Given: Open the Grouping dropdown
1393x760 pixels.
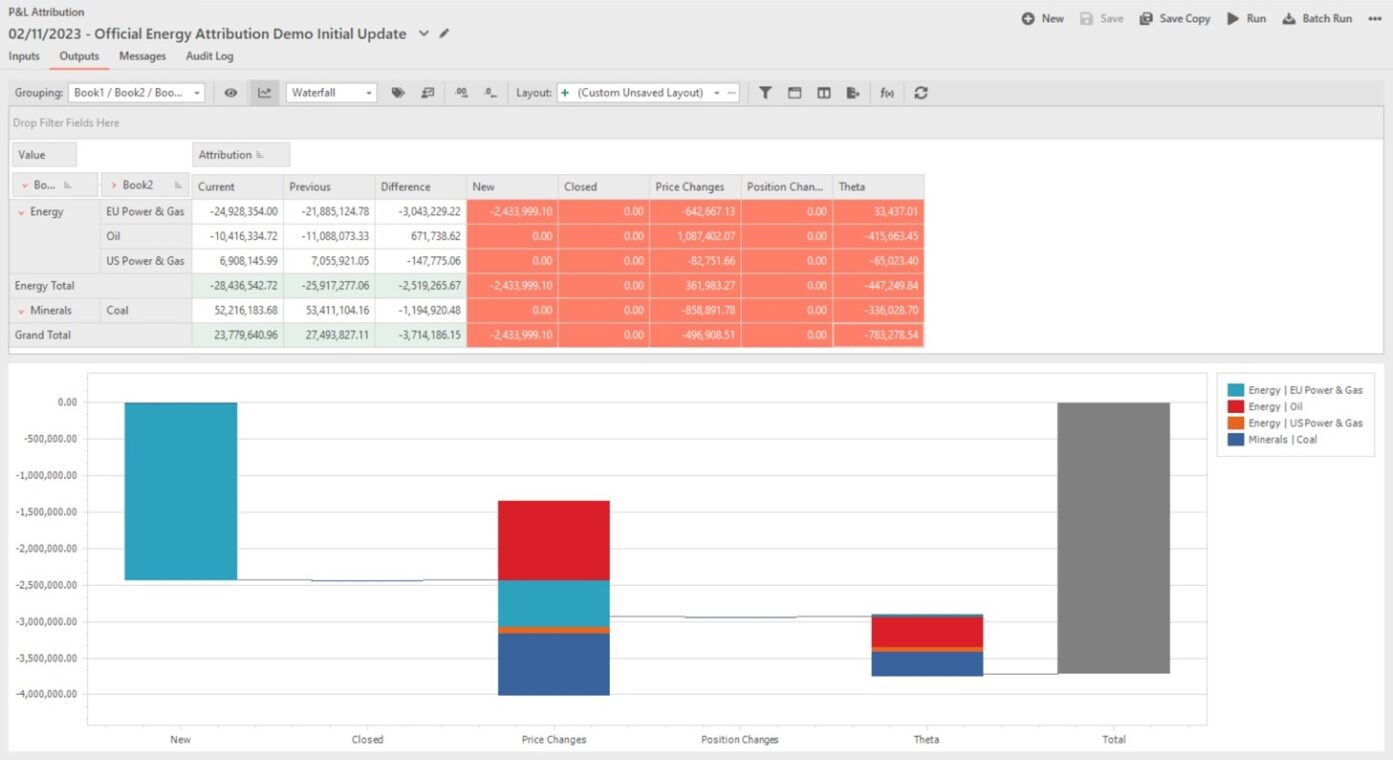Looking at the screenshot, I should coord(137,93).
